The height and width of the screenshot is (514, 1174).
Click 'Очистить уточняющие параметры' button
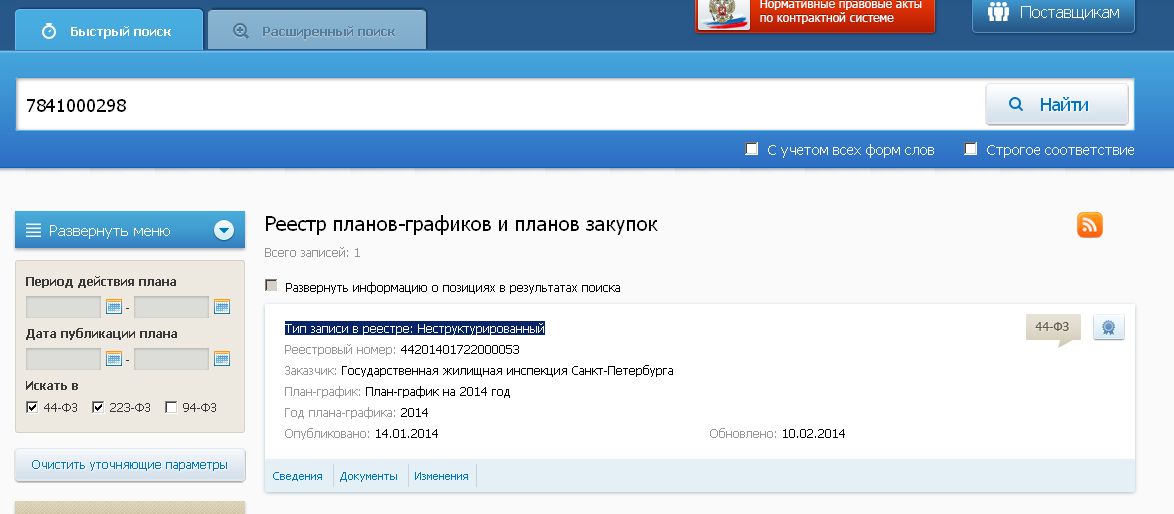(x=130, y=465)
